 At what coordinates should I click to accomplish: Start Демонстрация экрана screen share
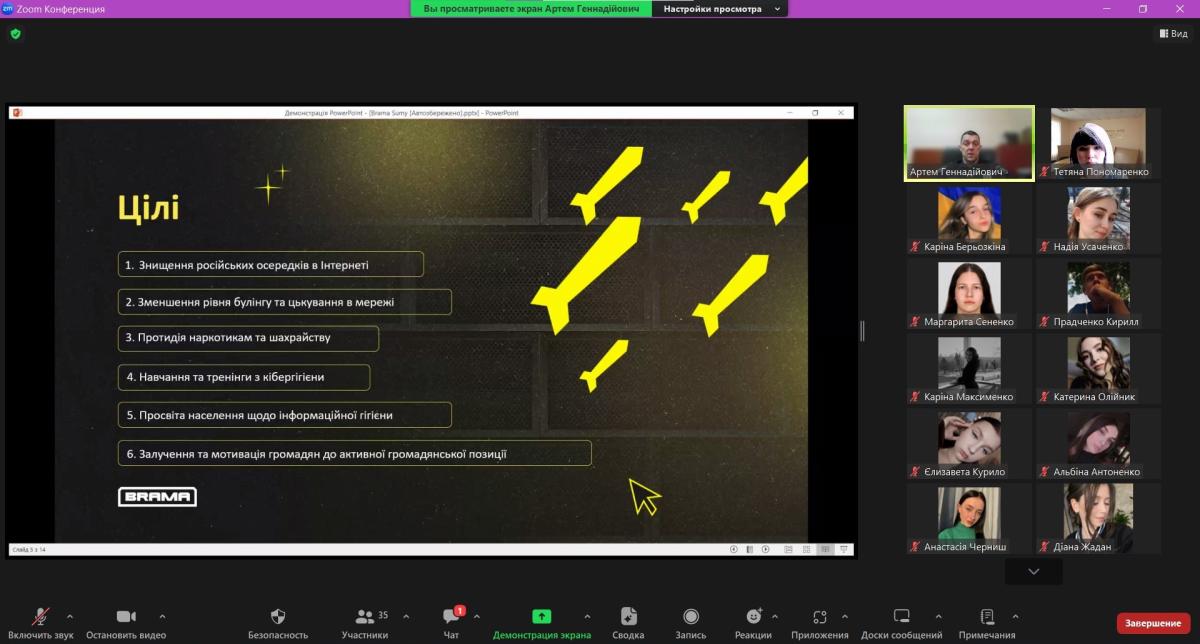point(541,623)
